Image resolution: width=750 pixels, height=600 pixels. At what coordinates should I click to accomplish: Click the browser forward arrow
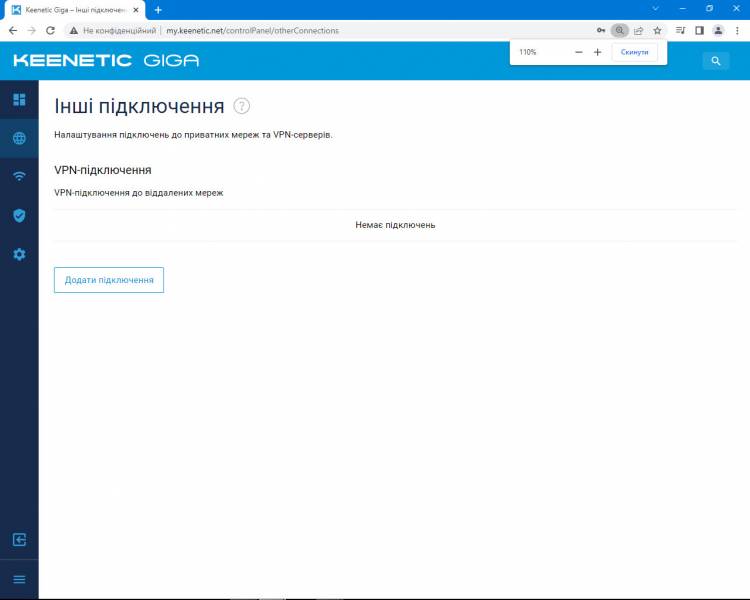pyautogui.click(x=32, y=30)
